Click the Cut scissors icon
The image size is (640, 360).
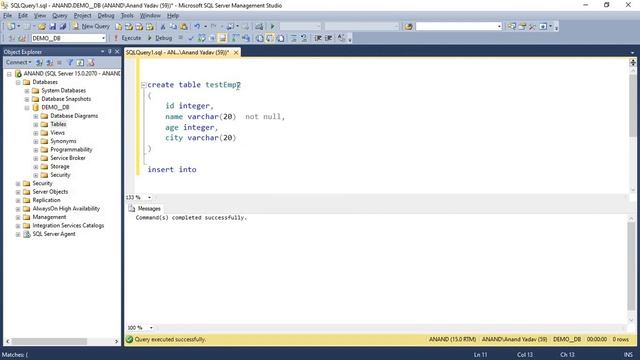(x=163, y=27)
